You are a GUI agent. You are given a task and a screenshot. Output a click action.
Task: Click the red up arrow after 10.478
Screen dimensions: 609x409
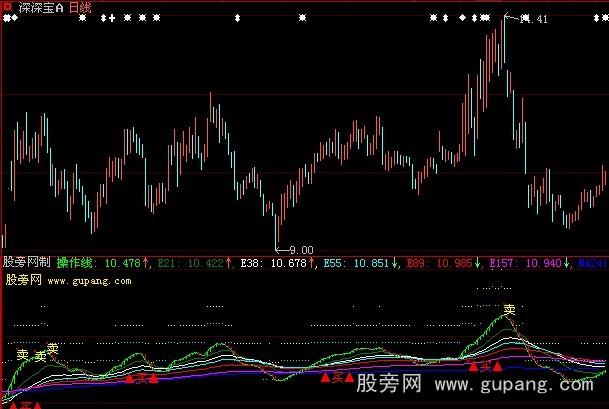[x=145, y=263]
